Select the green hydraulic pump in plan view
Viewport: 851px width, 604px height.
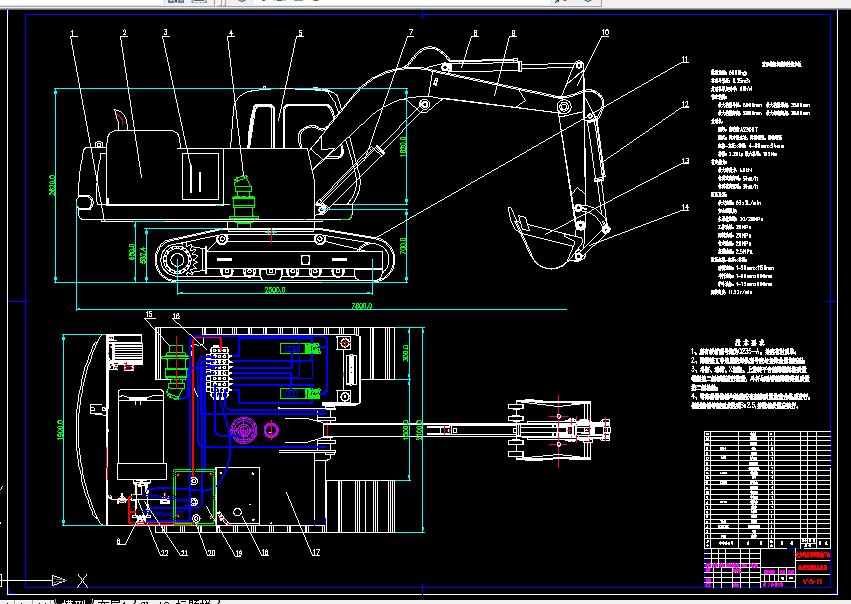pyautogui.click(x=175, y=372)
